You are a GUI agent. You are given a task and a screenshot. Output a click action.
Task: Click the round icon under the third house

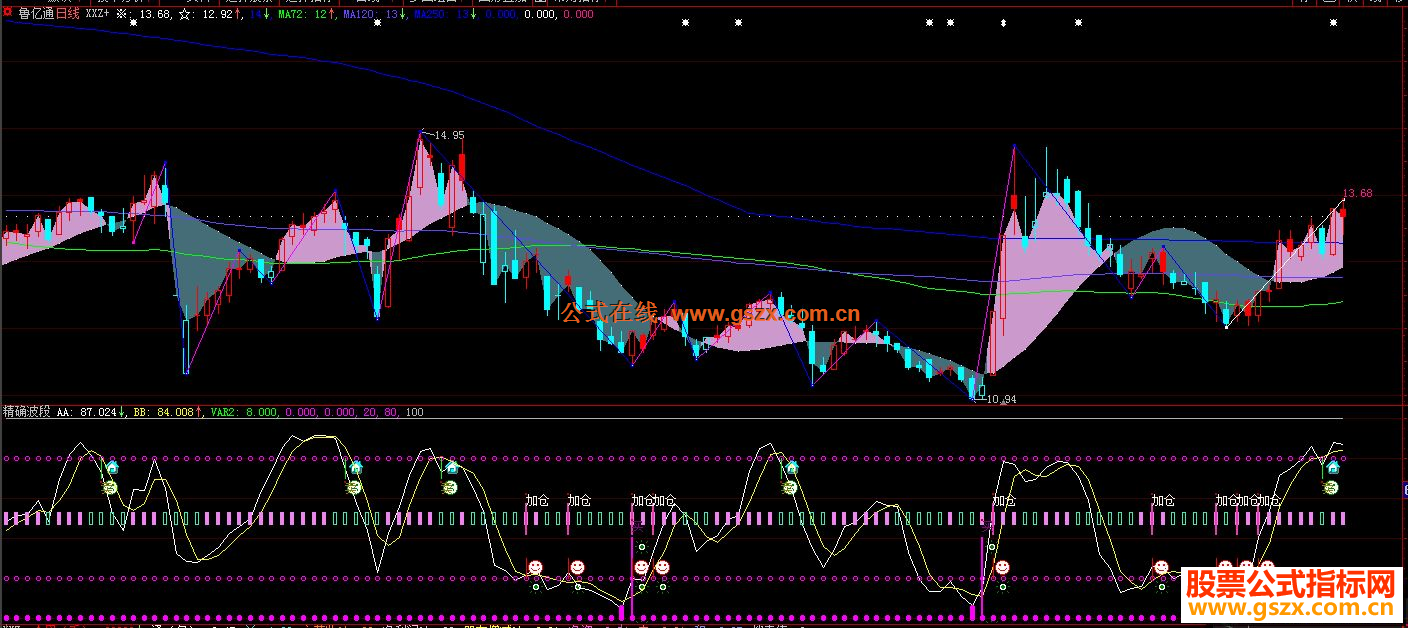coord(451,487)
